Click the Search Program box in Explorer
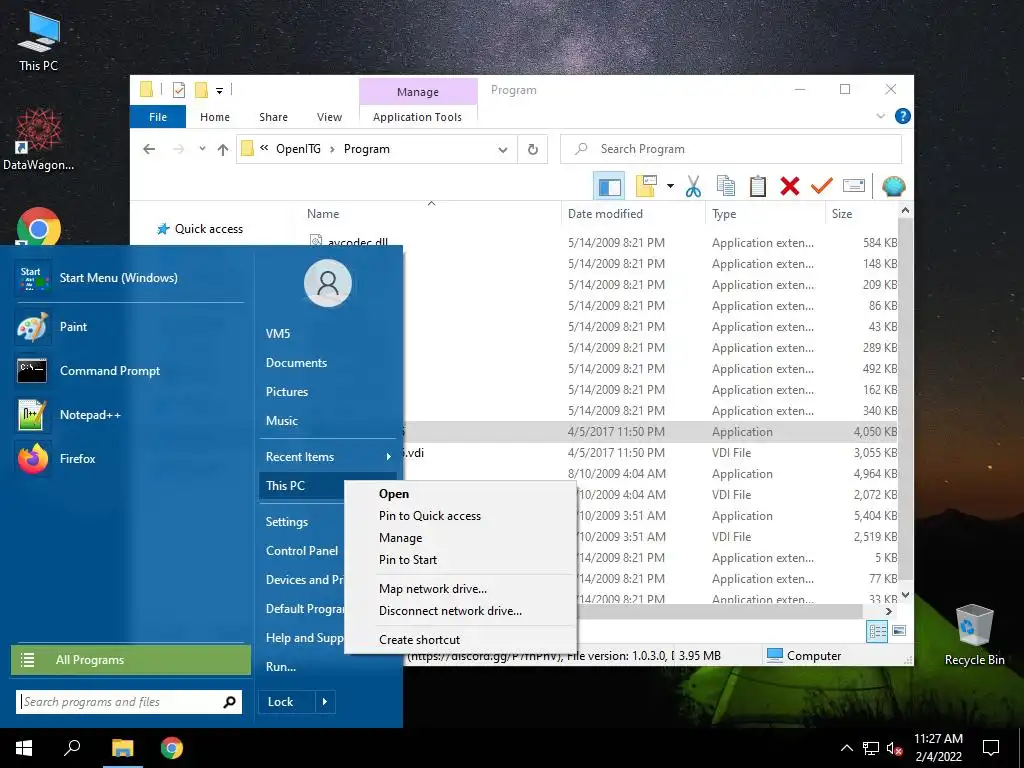1024x768 pixels. (731, 149)
